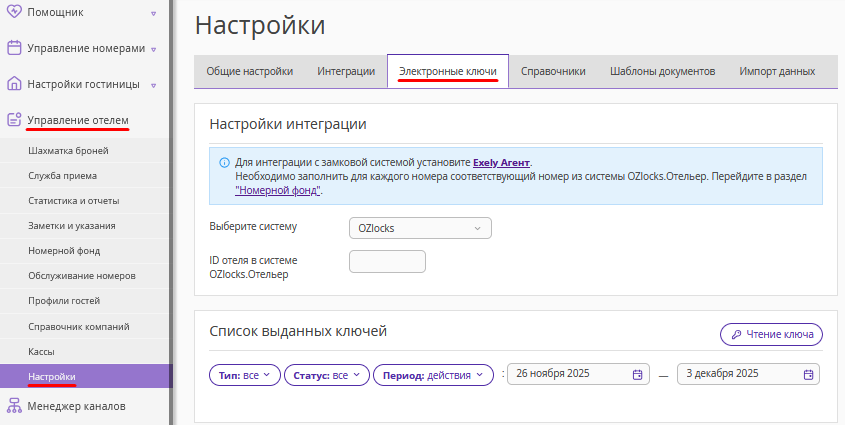Click the house icon beside Настройки гостиницы
This screenshot has width=845, height=425.
(14, 84)
